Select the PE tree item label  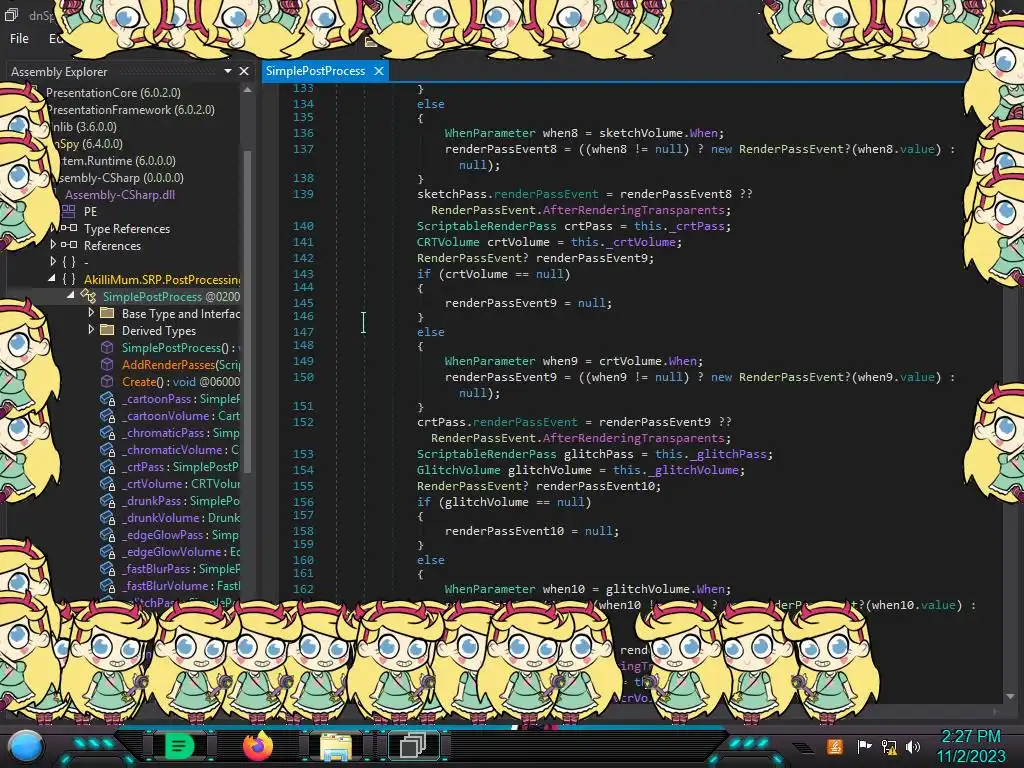[90, 212]
